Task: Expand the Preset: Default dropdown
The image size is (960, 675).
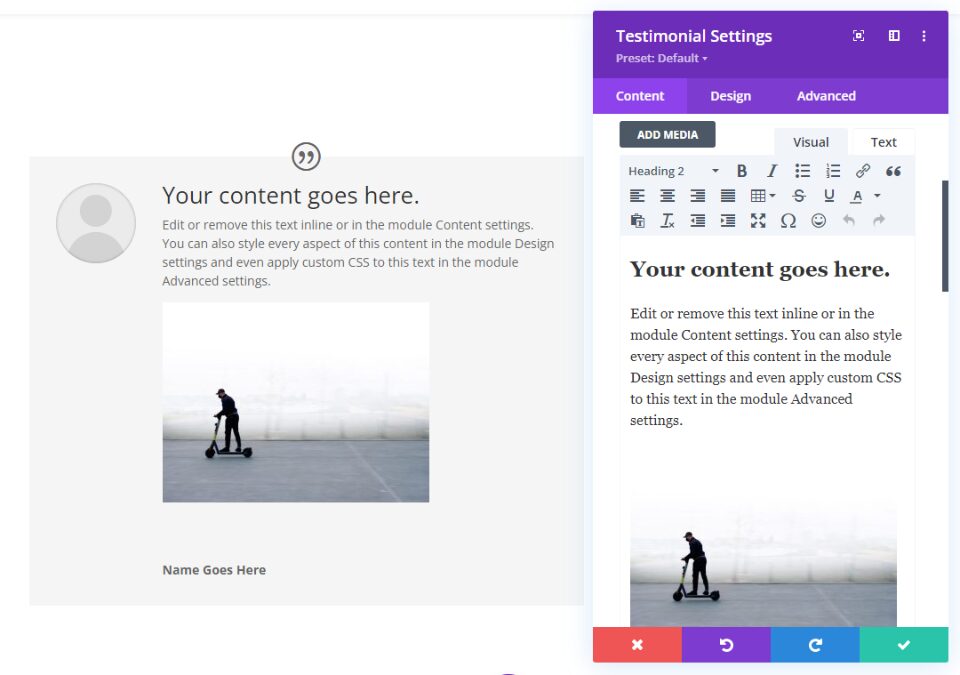Action: (x=661, y=58)
